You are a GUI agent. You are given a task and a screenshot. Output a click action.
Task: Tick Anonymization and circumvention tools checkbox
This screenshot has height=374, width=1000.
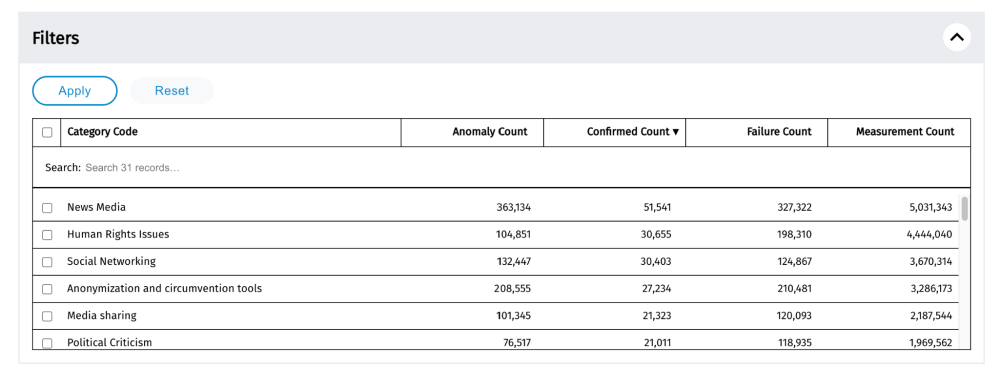click(x=47, y=289)
